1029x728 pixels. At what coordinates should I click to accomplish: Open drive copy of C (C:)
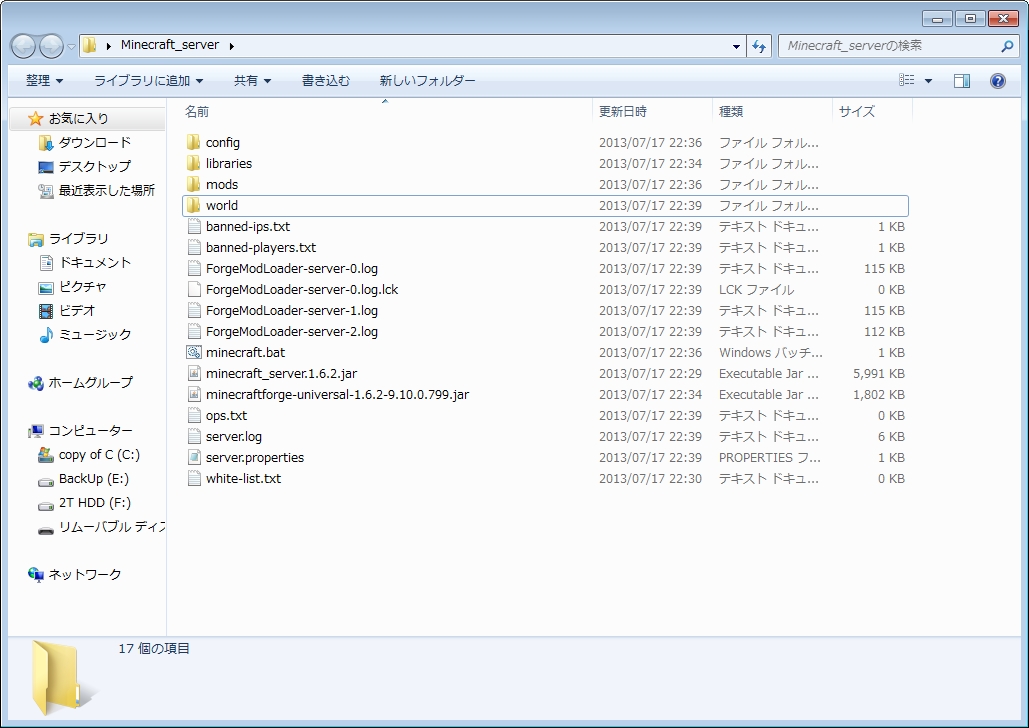(98, 454)
